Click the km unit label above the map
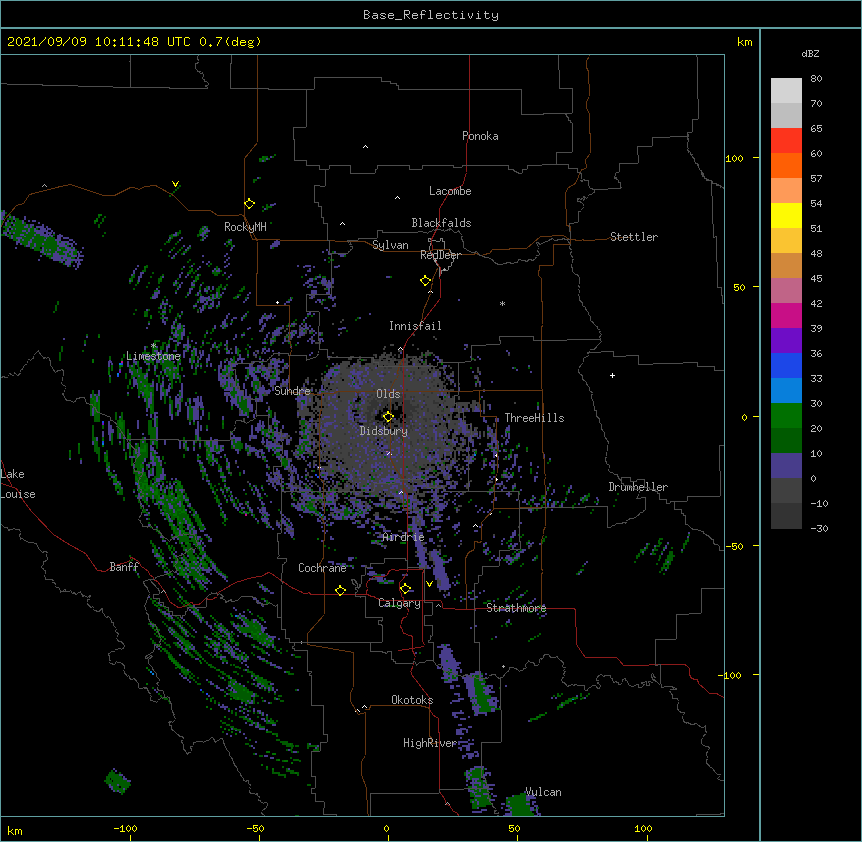This screenshot has width=862, height=842. tap(744, 42)
